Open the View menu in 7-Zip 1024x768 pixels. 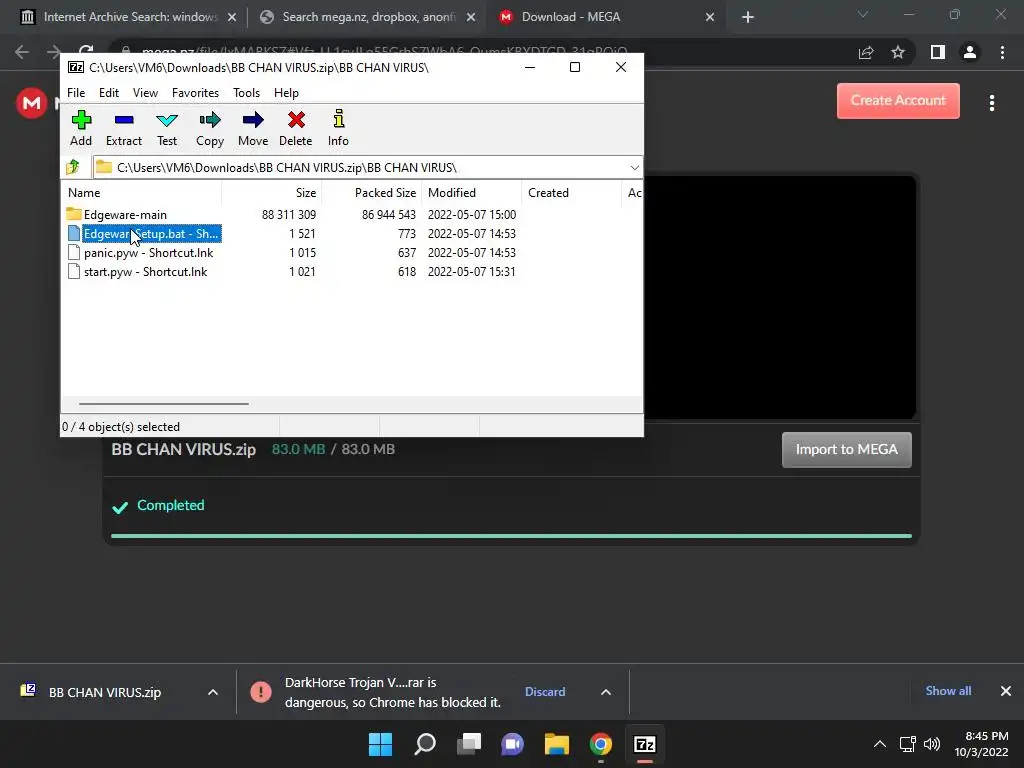pyautogui.click(x=145, y=93)
